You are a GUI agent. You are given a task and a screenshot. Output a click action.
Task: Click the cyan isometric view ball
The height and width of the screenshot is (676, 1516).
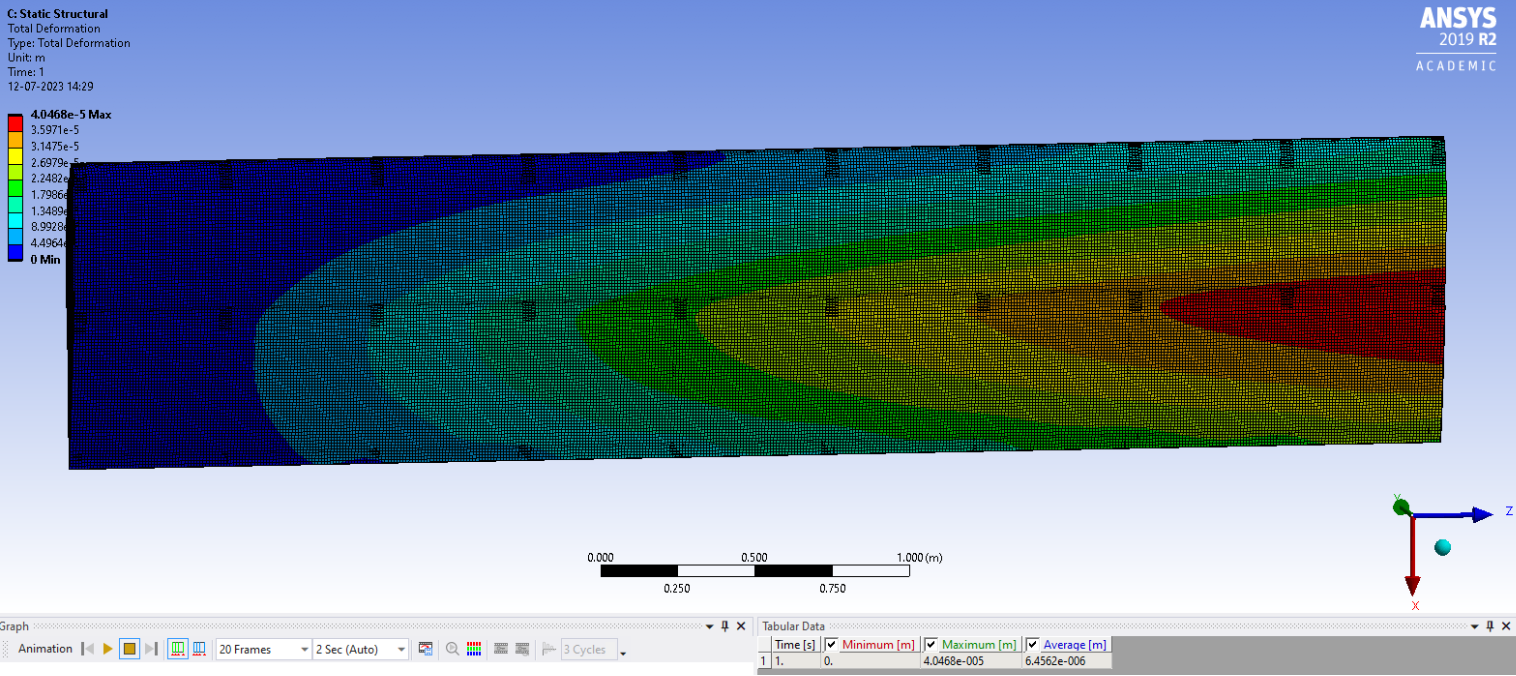1442,547
